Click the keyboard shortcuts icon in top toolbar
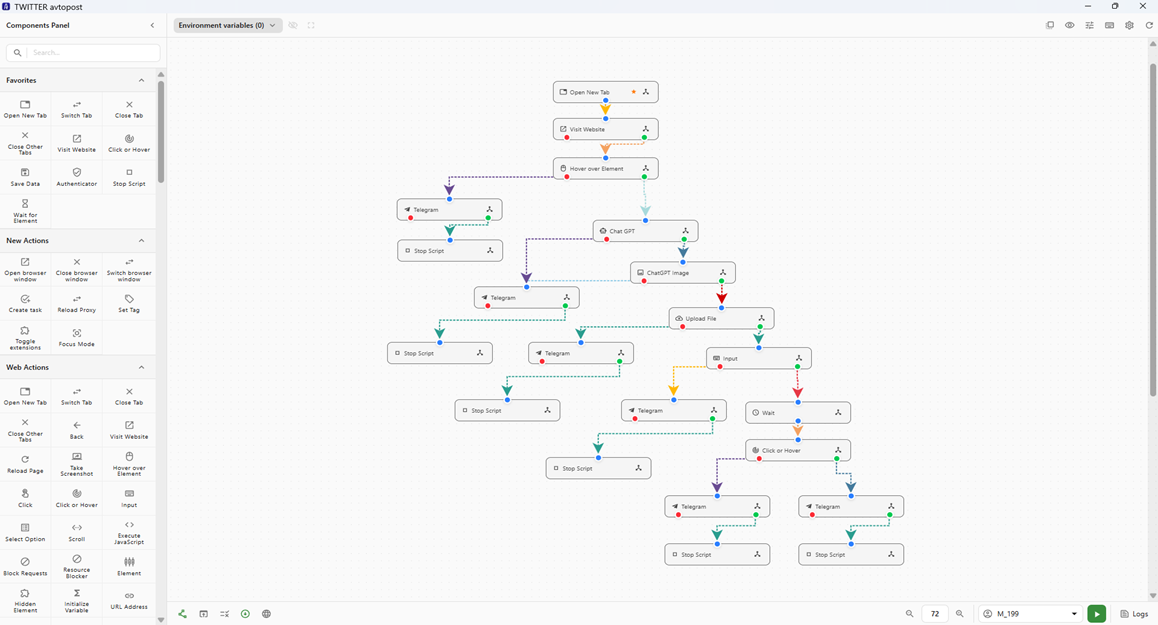The image size is (1158, 625). click(x=1109, y=25)
